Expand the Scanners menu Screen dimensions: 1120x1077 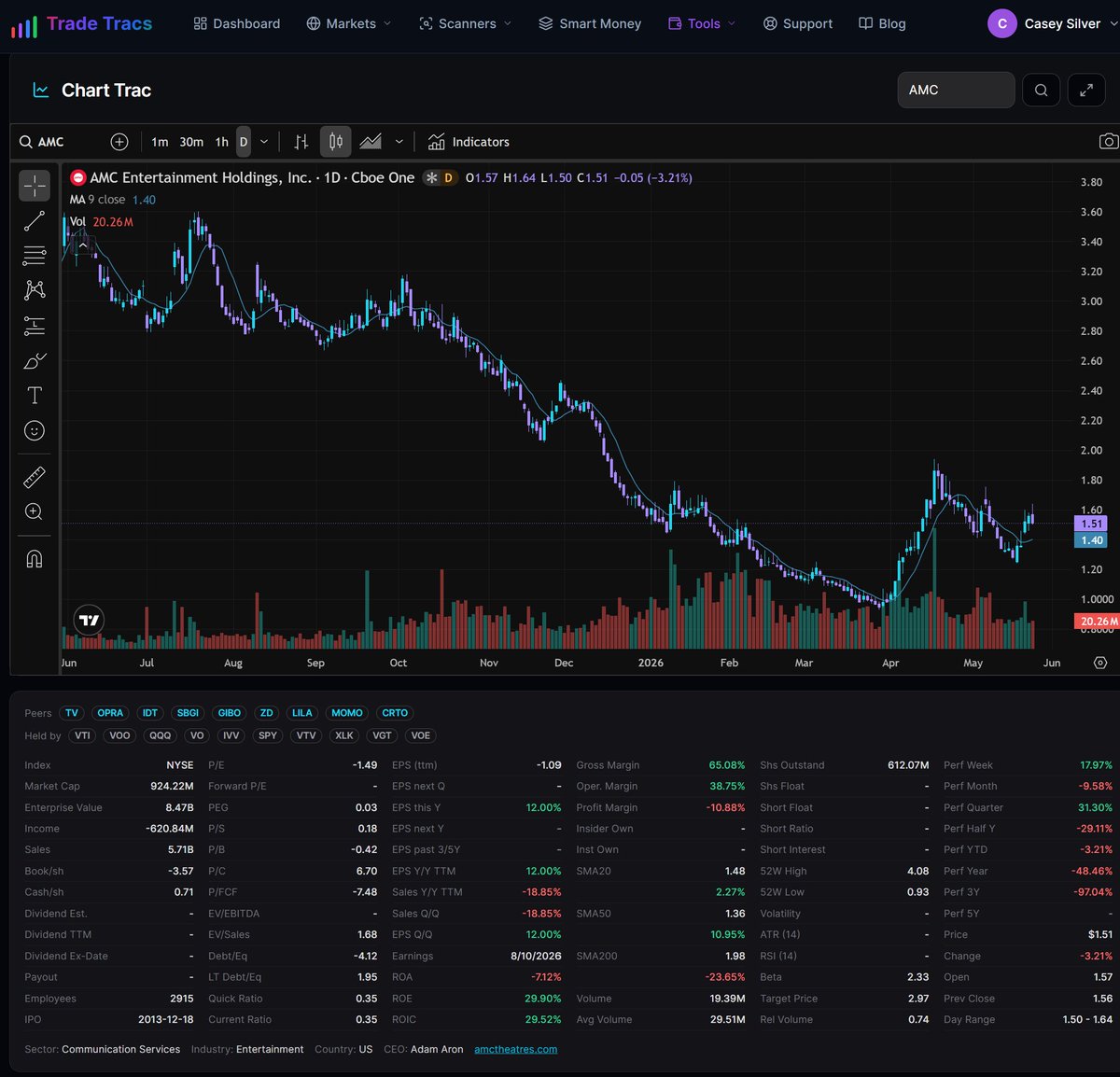(x=465, y=23)
